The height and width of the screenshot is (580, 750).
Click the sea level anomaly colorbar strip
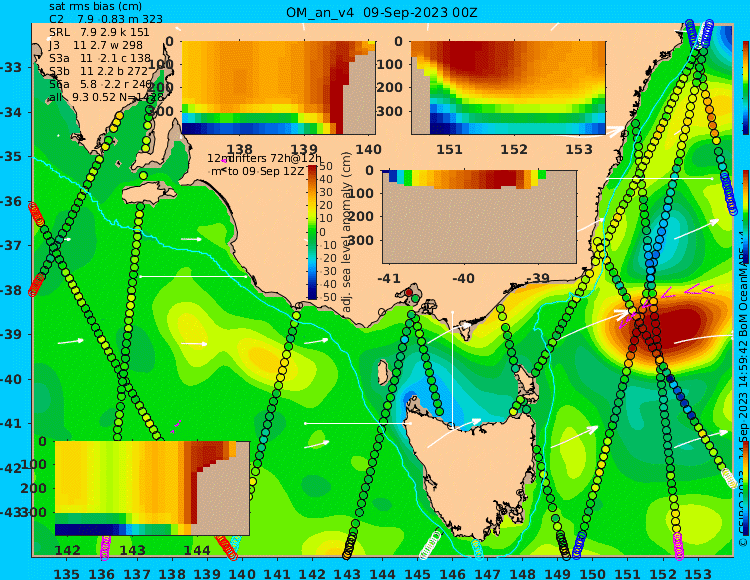312,232
